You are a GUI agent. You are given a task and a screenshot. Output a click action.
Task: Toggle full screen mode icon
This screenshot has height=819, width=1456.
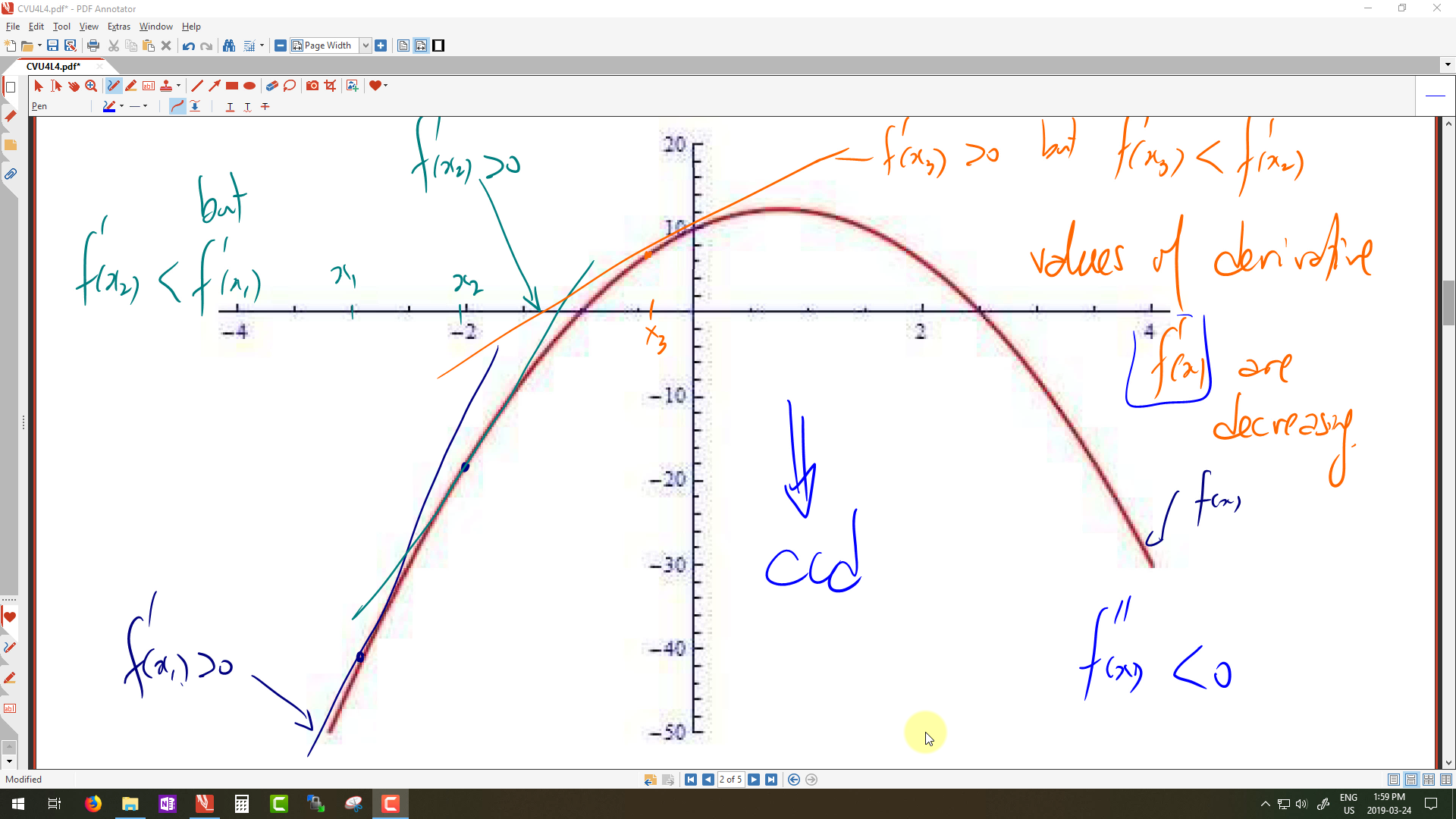(438, 45)
